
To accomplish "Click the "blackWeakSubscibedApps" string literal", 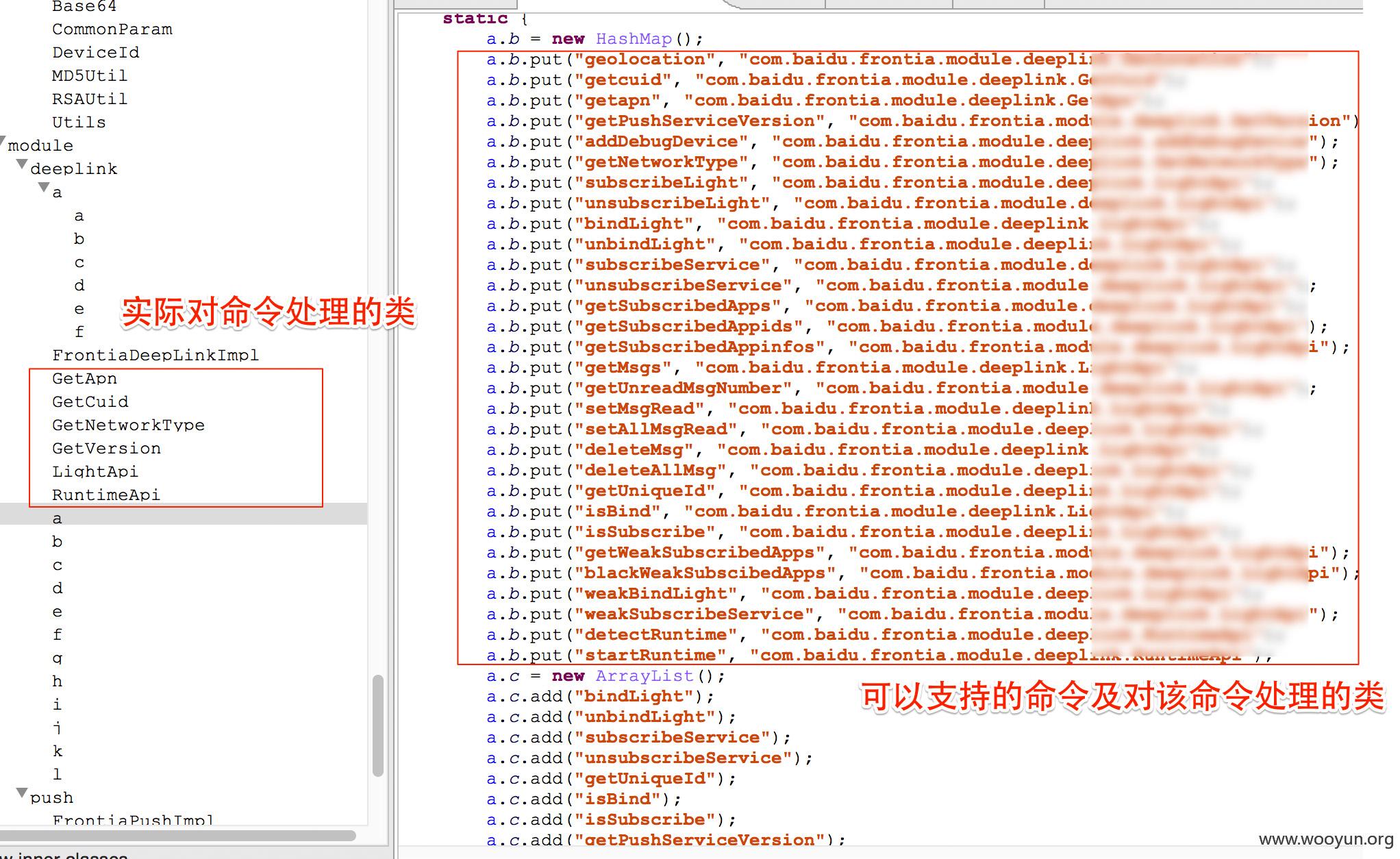I will pyautogui.click(x=705, y=573).
